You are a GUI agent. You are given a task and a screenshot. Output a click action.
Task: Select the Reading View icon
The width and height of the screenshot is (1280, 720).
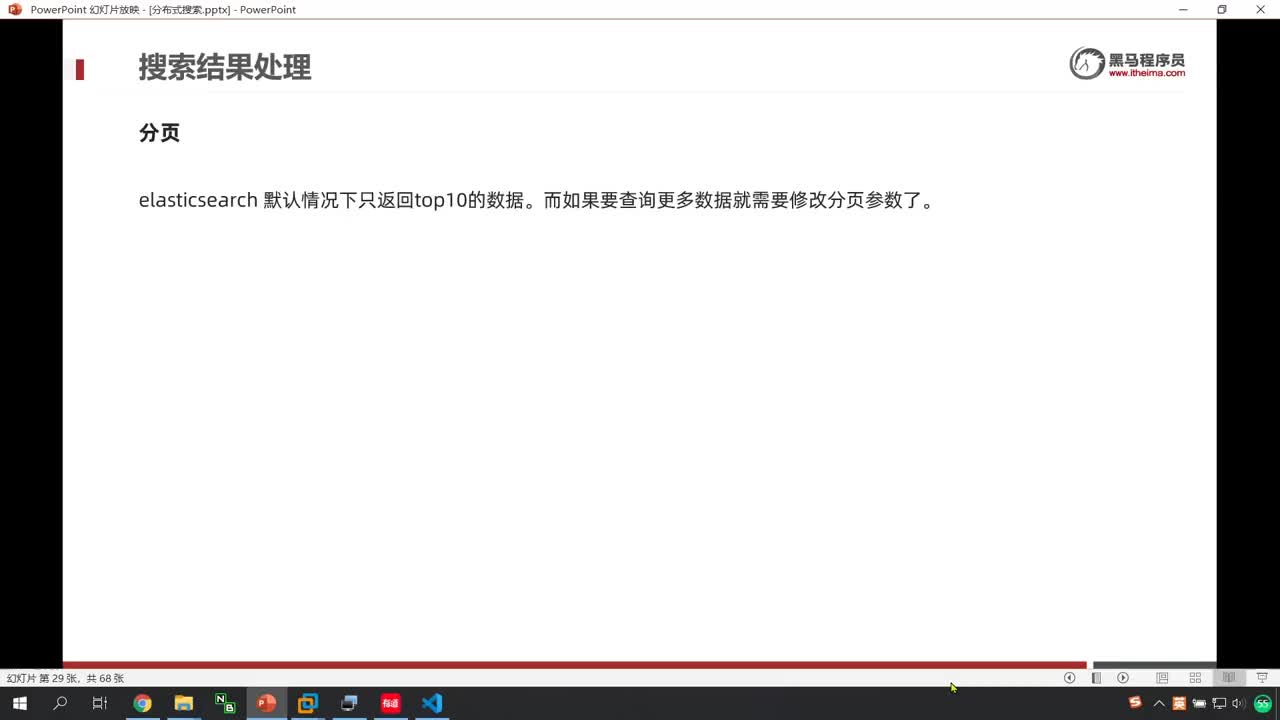tap(1229, 678)
